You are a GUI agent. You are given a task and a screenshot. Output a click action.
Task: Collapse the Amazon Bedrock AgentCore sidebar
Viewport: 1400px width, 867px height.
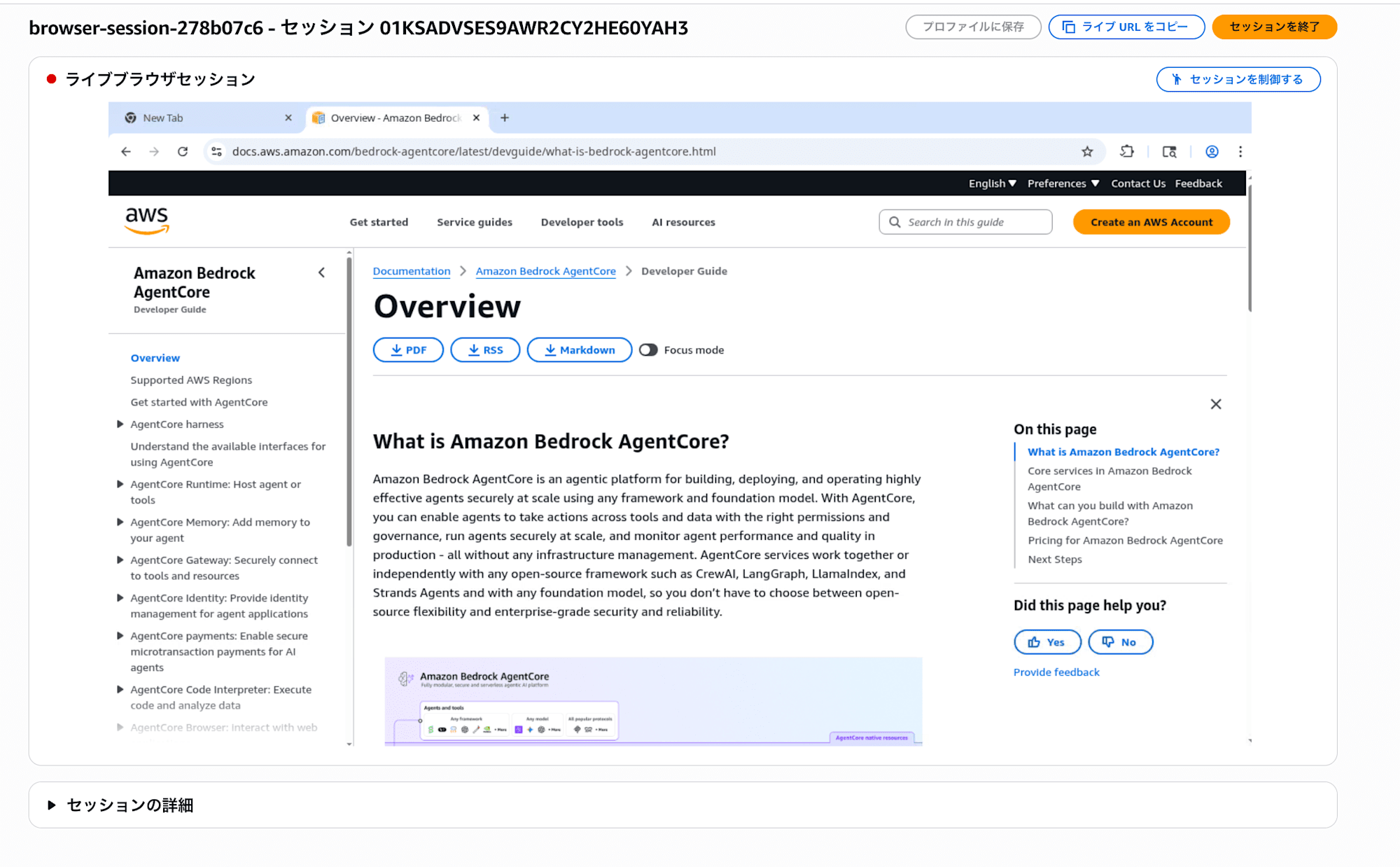pos(321,272)
